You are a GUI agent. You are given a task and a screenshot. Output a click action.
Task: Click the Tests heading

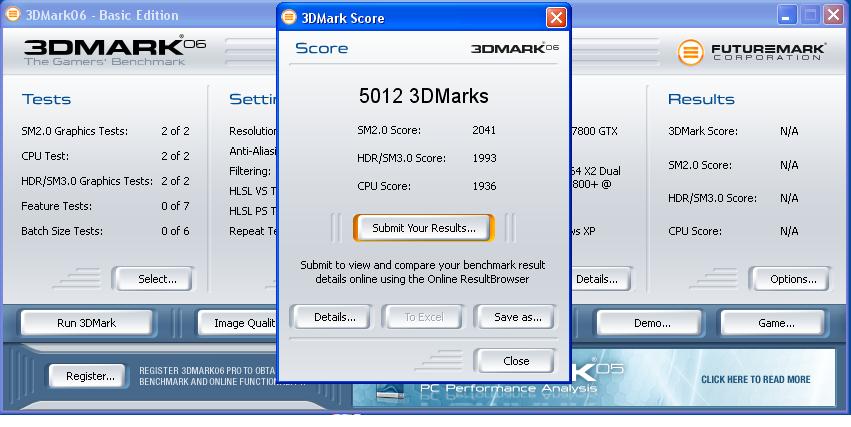pyautogui.click(x=46, y=99)
